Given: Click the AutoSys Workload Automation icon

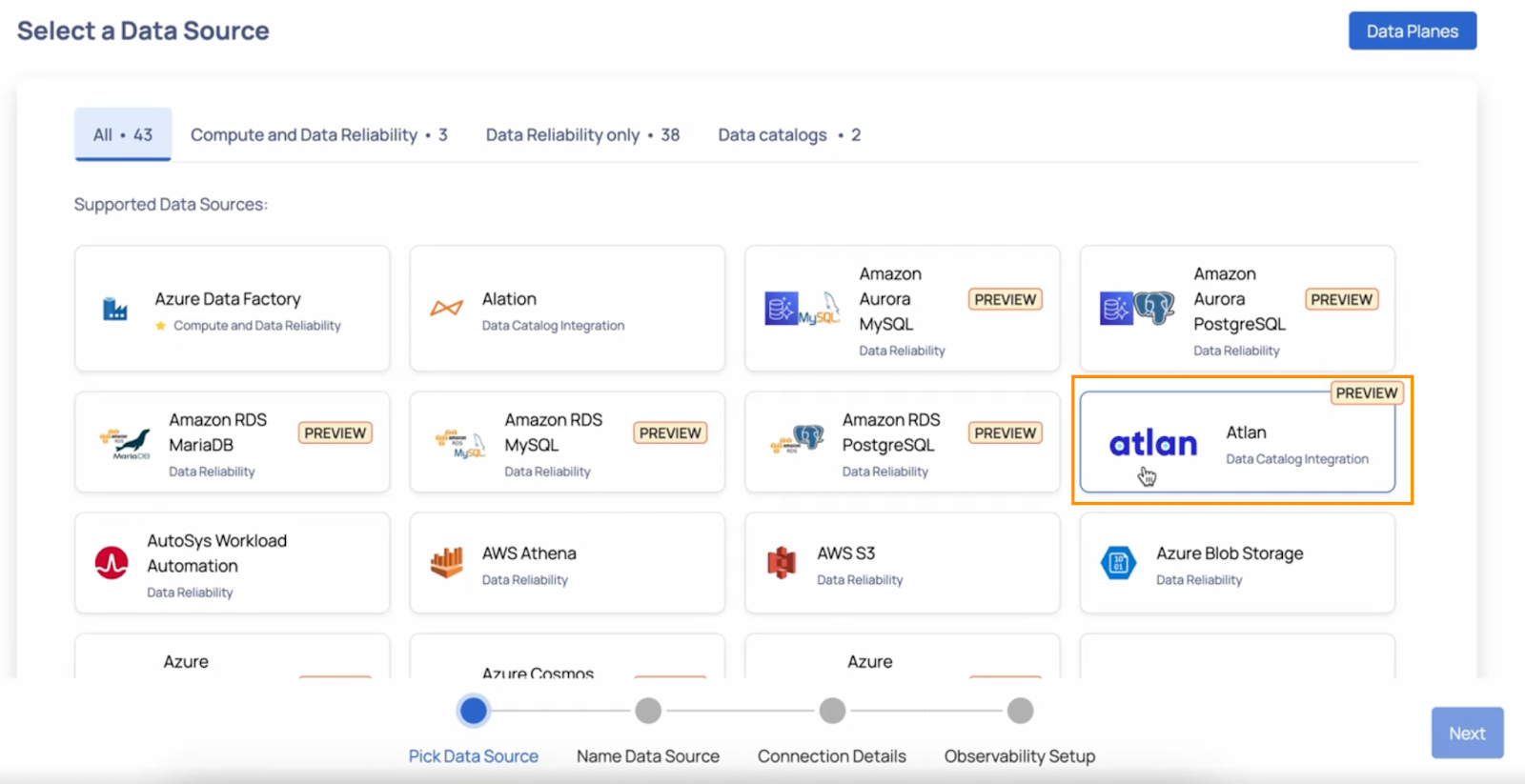Looking at the screenshot, I should (x=112, y=563).
